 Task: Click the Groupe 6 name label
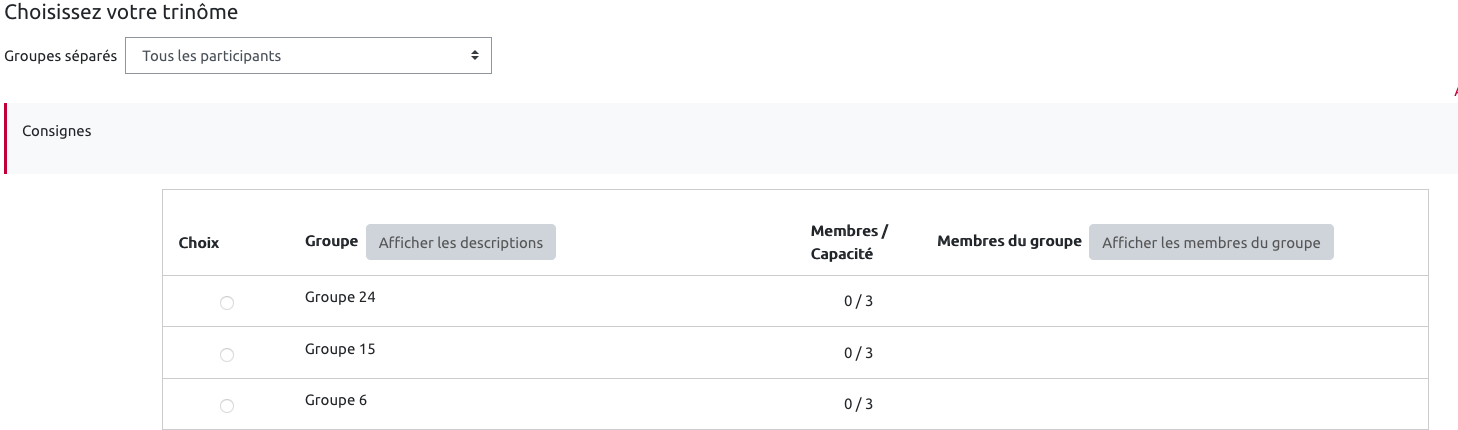pos(336,400)
